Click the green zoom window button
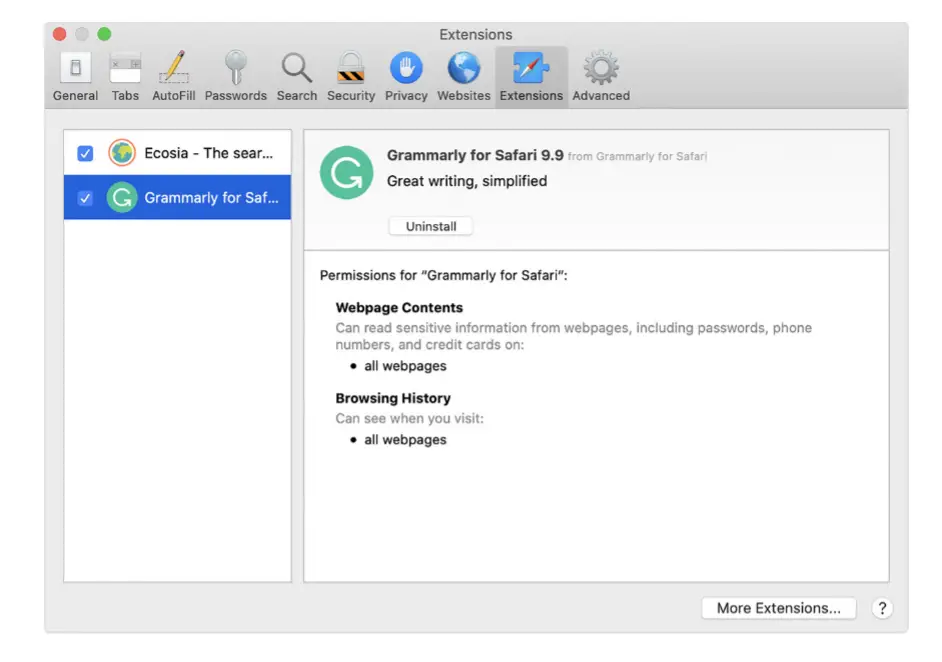942x662 pixels. click(105, 34)
